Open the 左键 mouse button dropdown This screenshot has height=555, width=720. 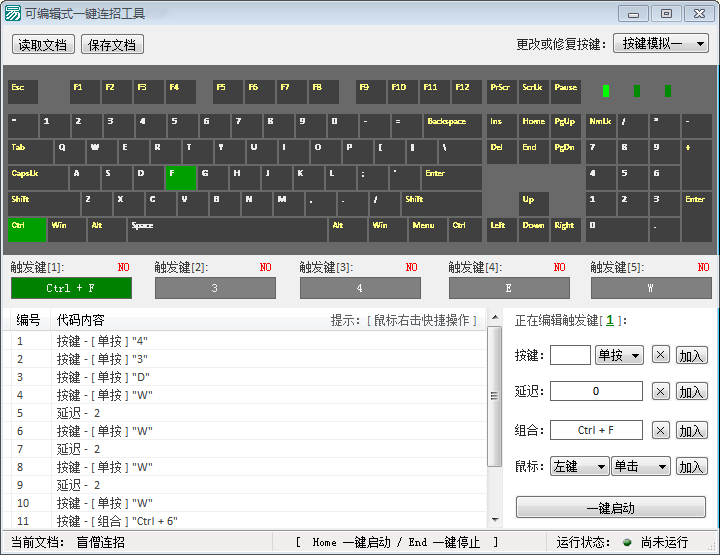point(579,466)
